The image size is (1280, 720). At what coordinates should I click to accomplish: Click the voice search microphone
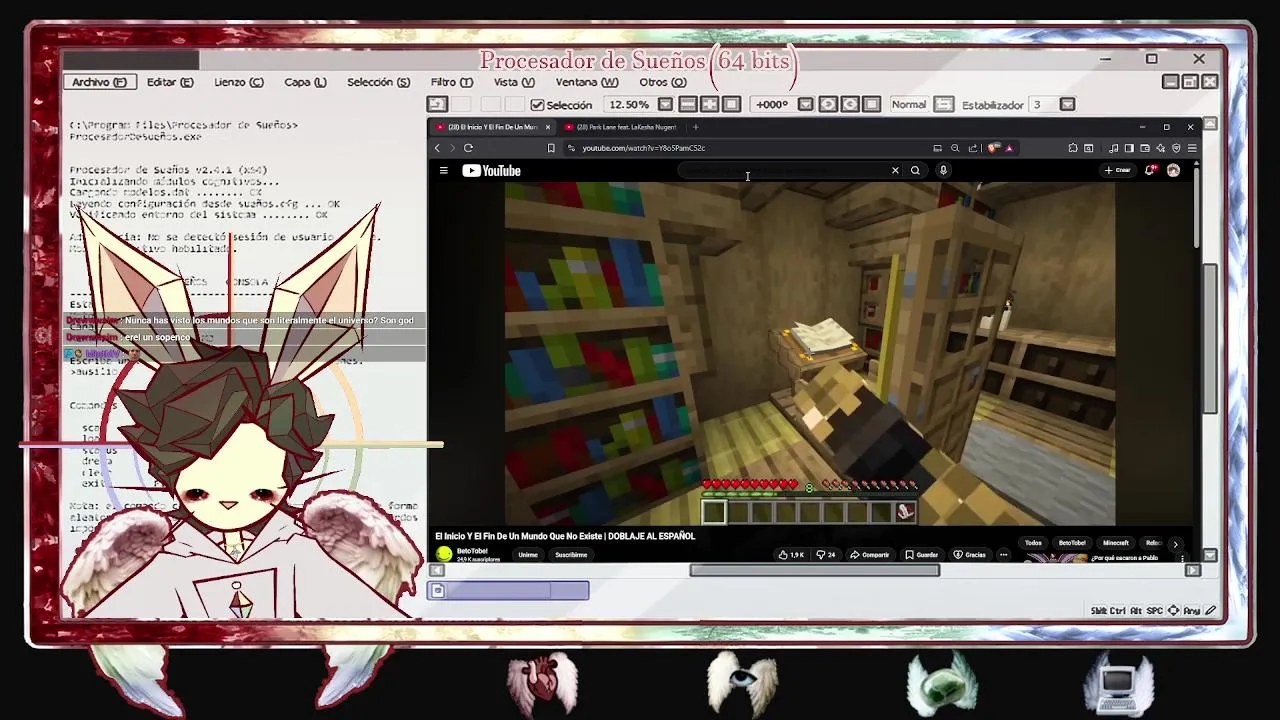[943, 171]
